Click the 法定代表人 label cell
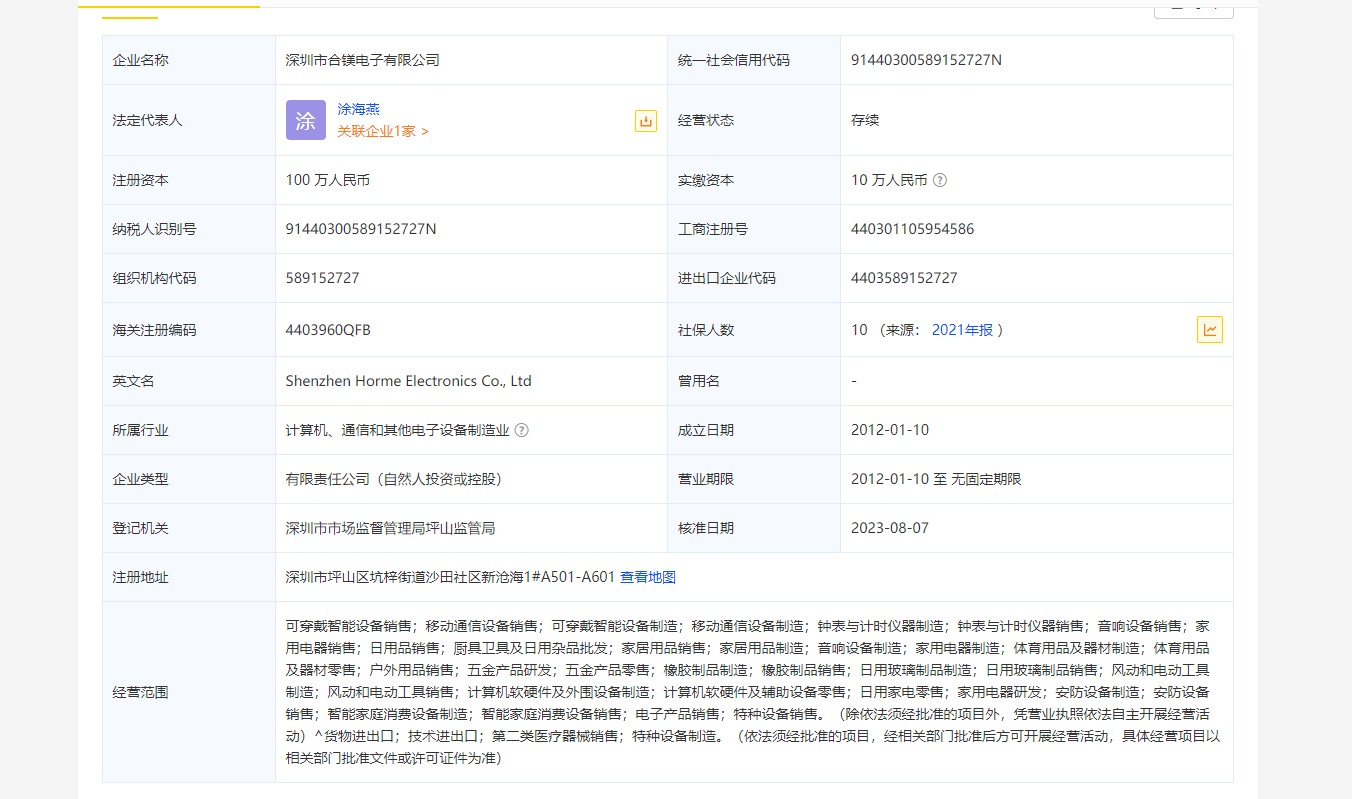 click(189, 120)
